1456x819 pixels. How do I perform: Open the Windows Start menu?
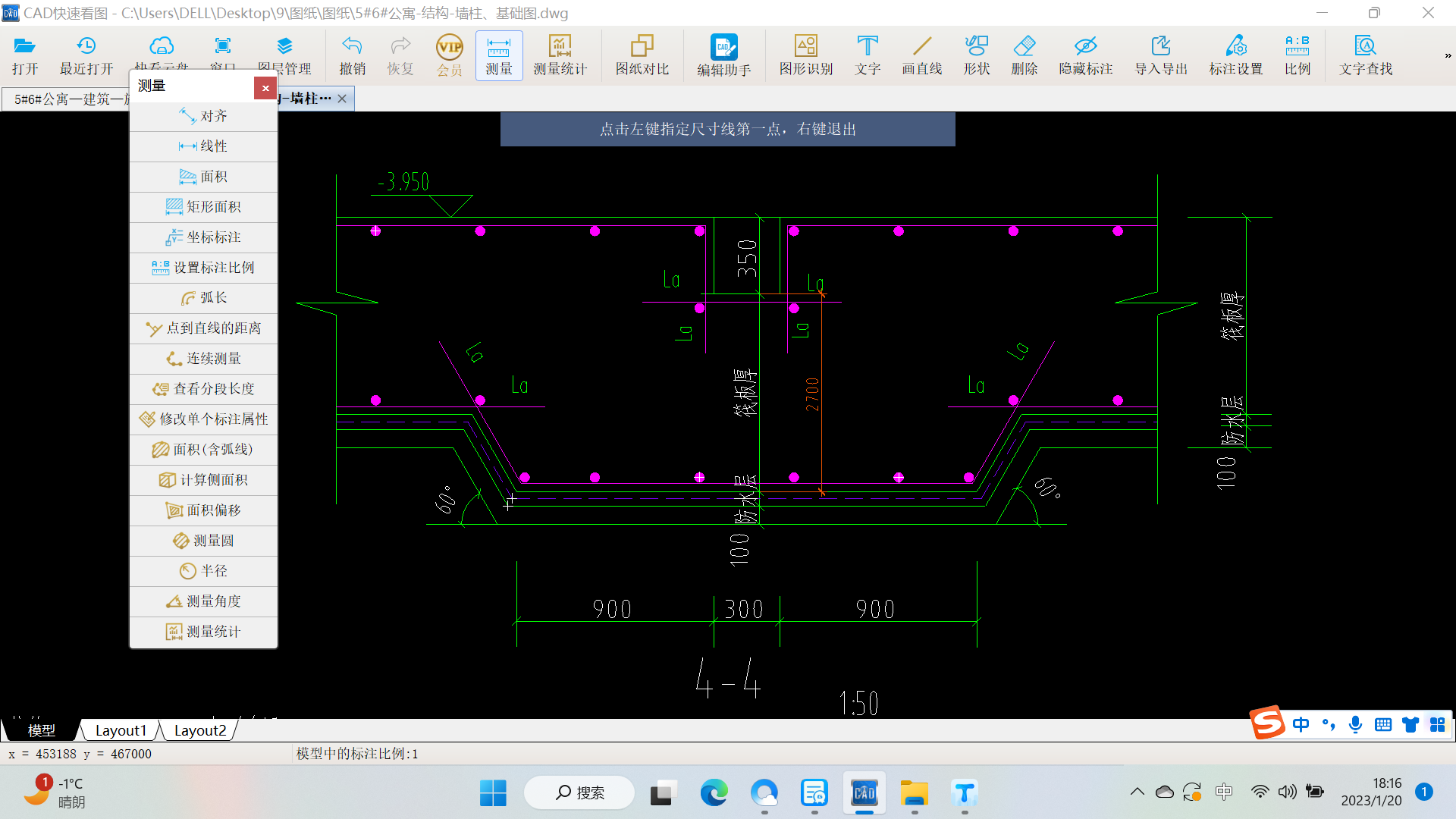[493, 793]
